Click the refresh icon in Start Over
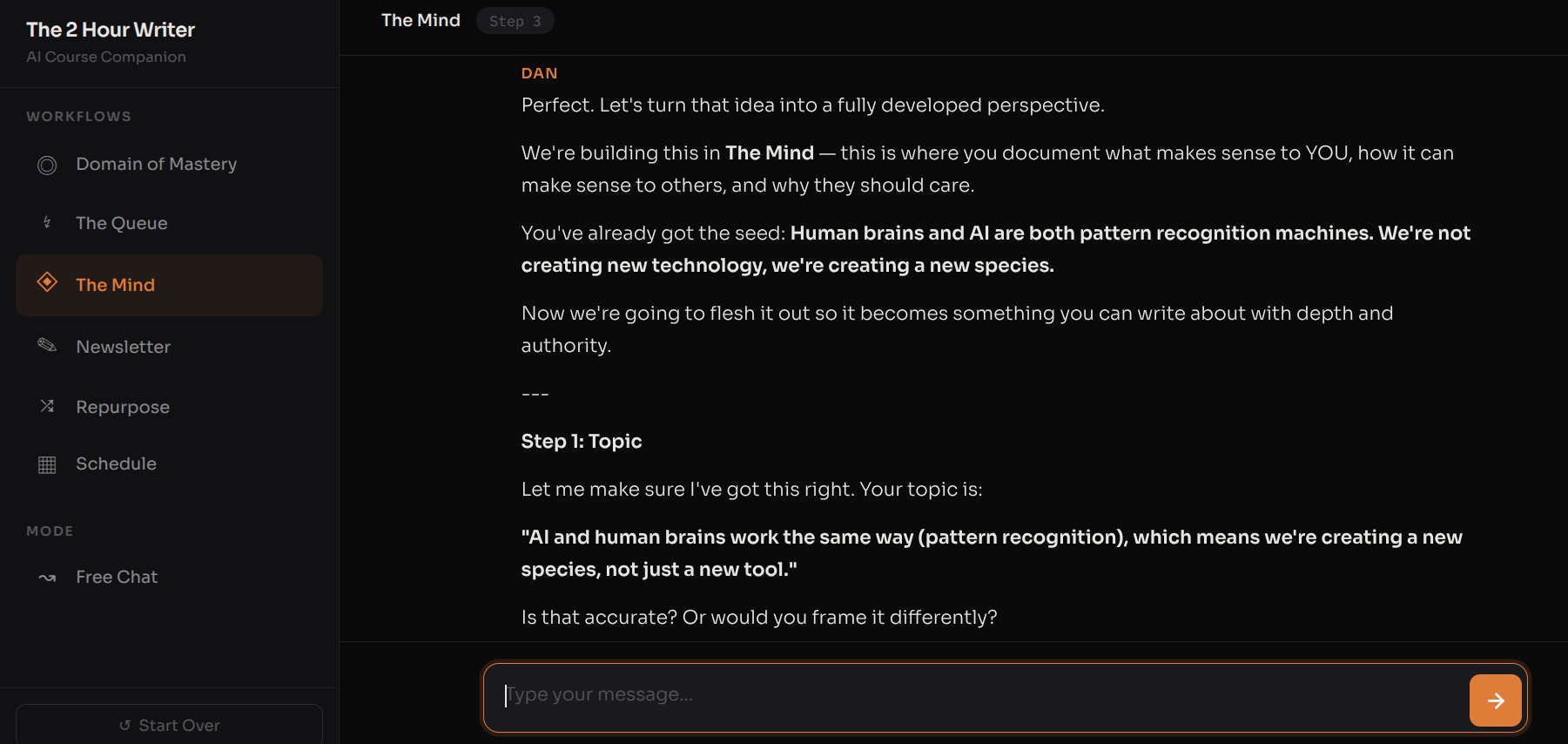Image resolution: width=1568 pixels, height=744 pixels. pos(124,725)
